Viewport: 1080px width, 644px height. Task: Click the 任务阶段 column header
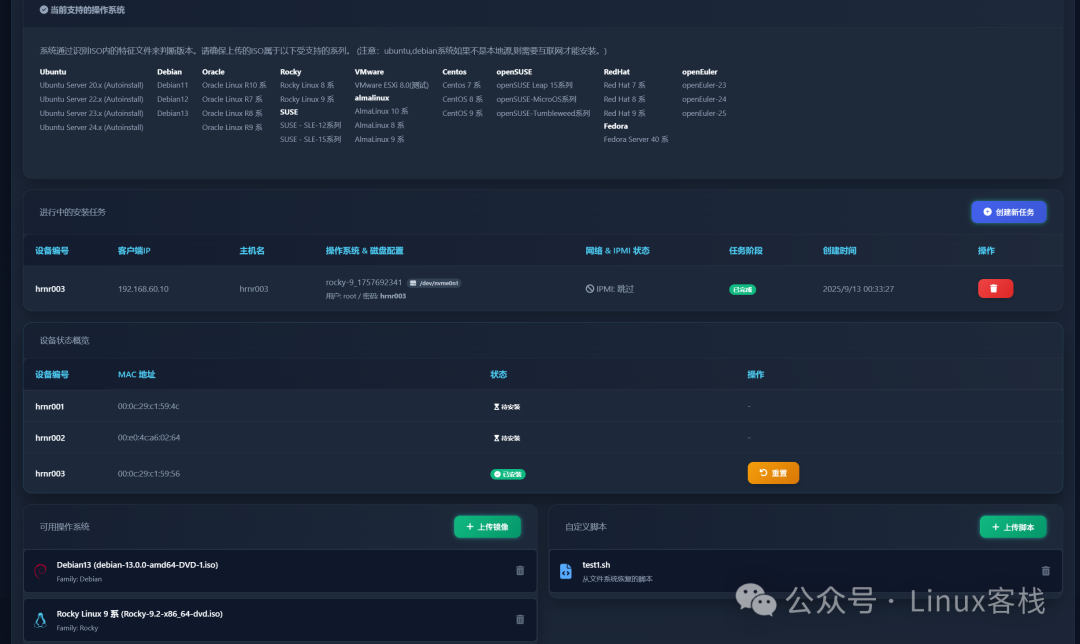(746, 251)
